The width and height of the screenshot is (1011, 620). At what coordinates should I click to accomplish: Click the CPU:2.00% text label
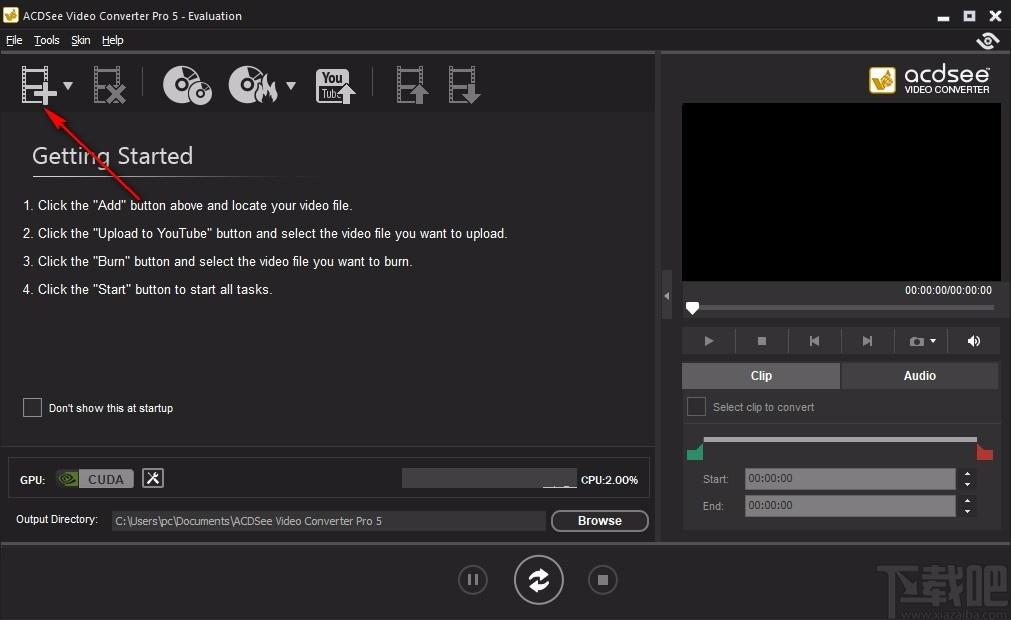pos(609,480)
